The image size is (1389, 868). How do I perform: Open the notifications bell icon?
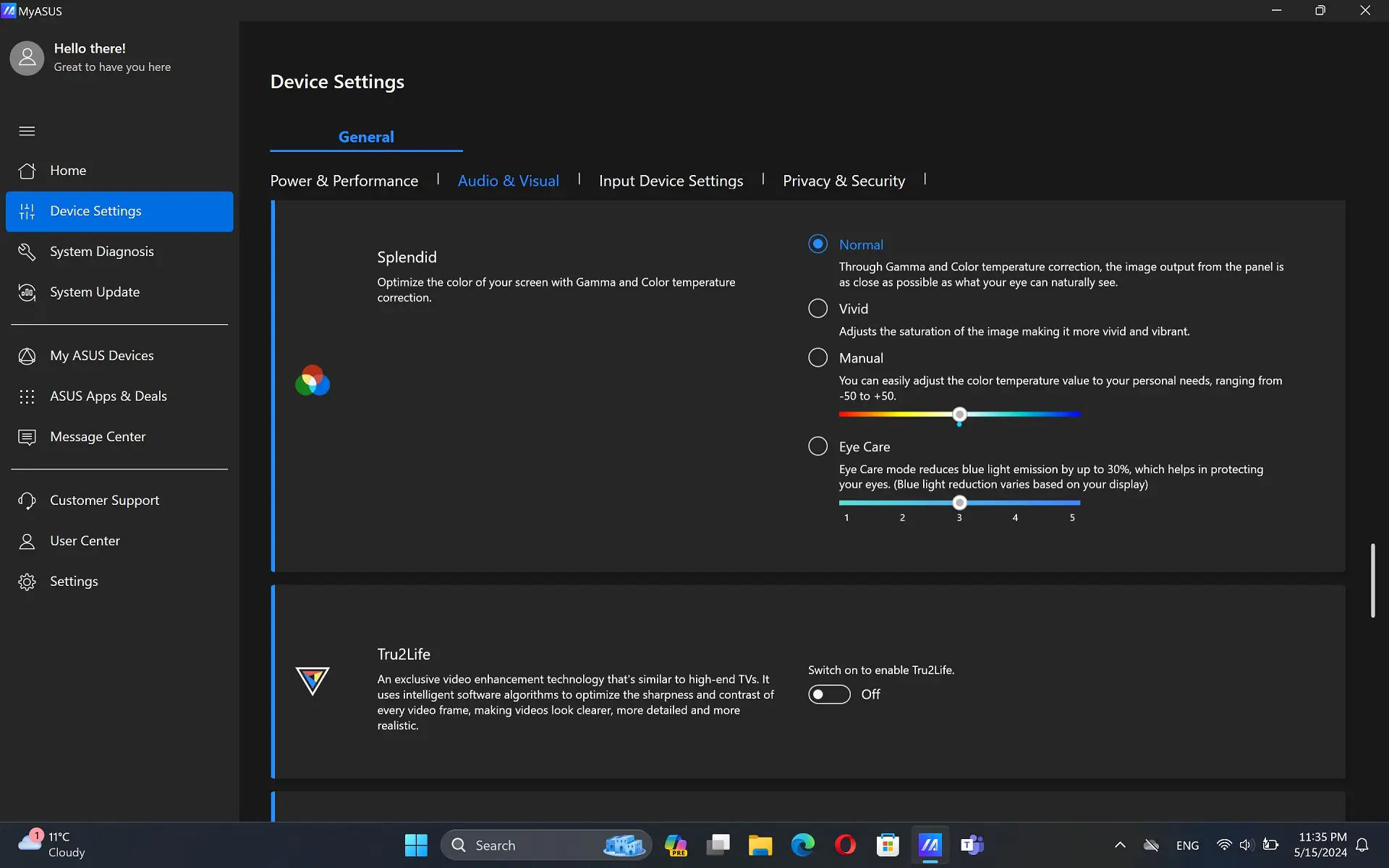[x=1362, y=845]
